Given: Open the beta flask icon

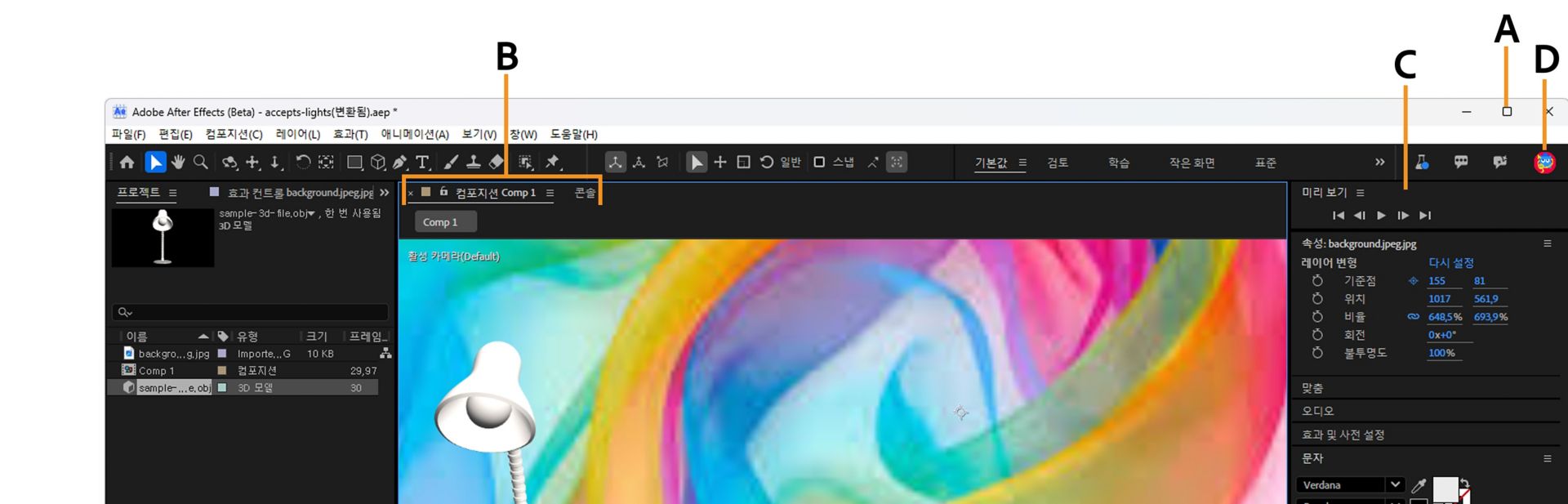Looking at the screenshot, I should coord(1422,163).
